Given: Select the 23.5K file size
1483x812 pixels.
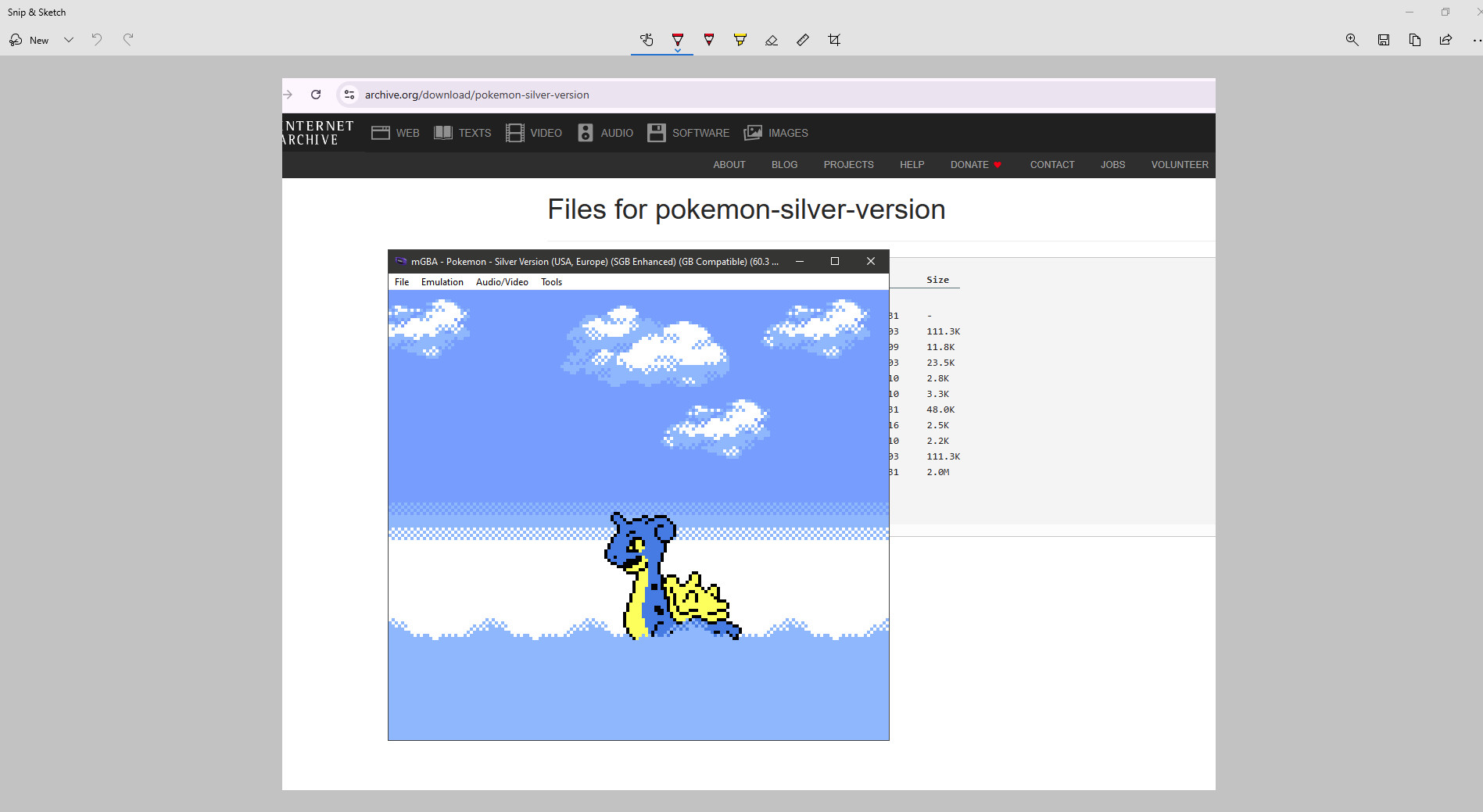Looking at the screenshot, I should [x=940, y=363].
